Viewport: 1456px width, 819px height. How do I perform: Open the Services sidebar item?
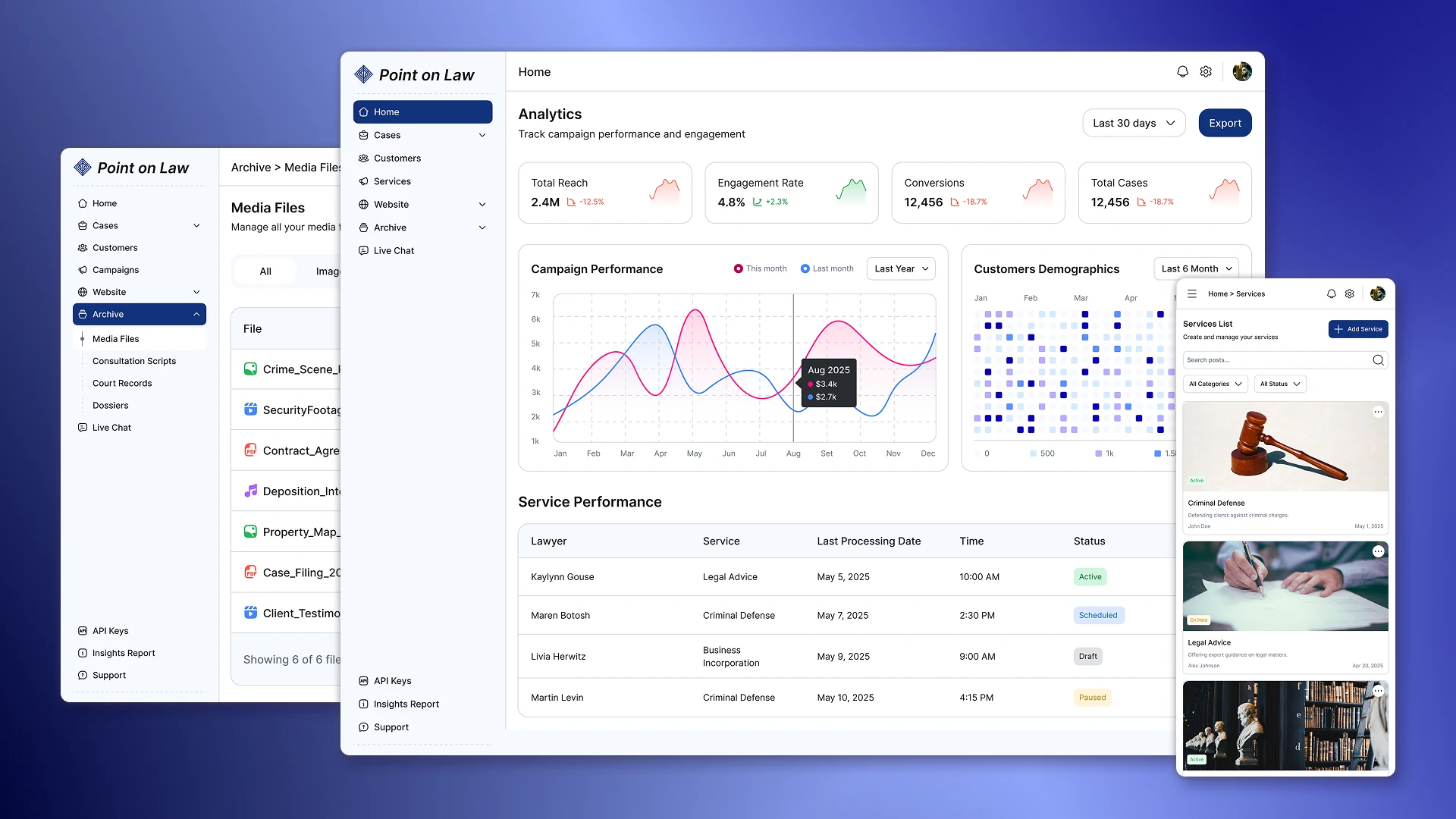pyautogui.click(x=393, y=181)
